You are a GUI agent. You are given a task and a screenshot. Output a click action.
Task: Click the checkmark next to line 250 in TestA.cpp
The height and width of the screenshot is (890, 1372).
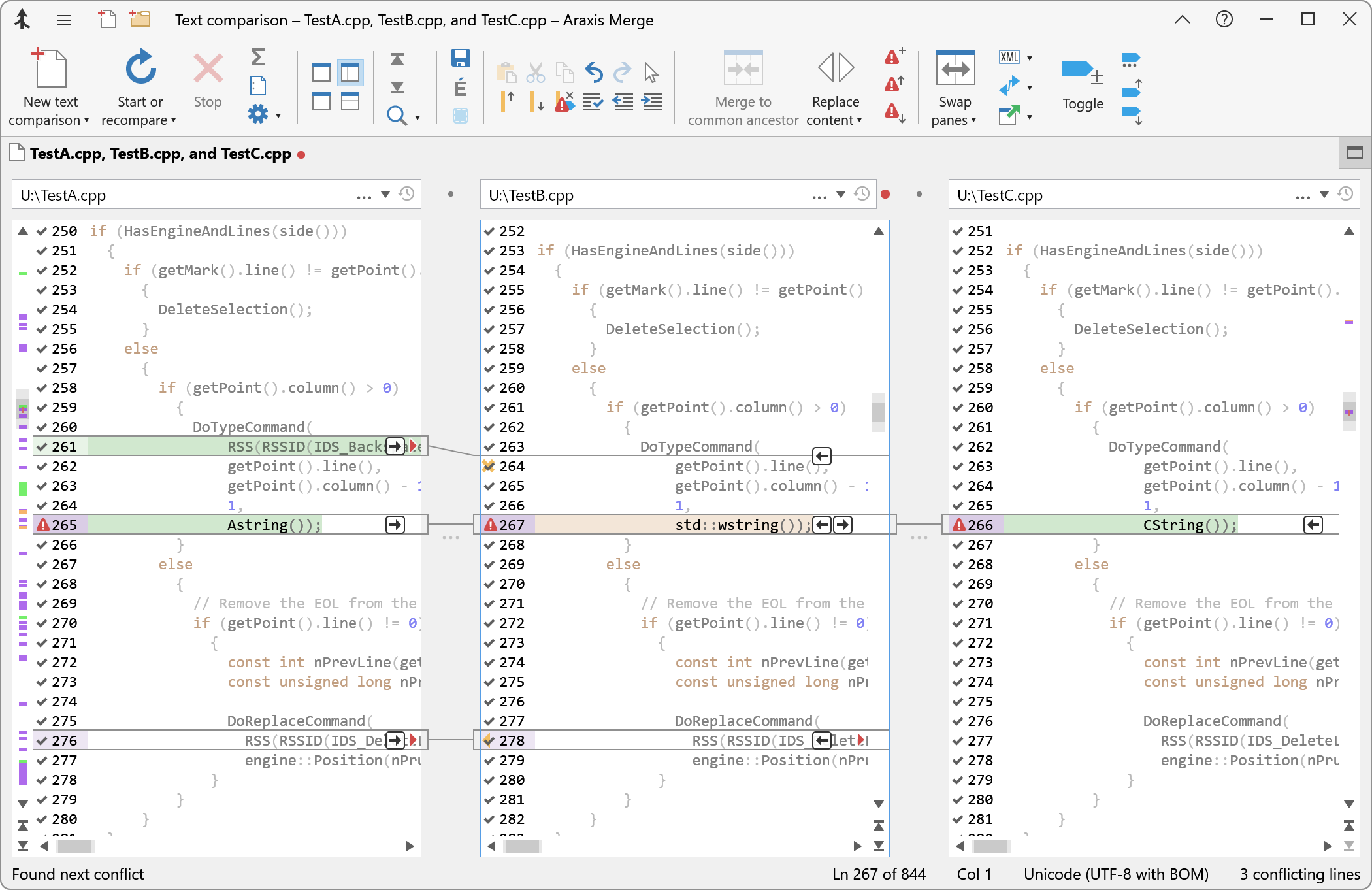click(41, 231)
